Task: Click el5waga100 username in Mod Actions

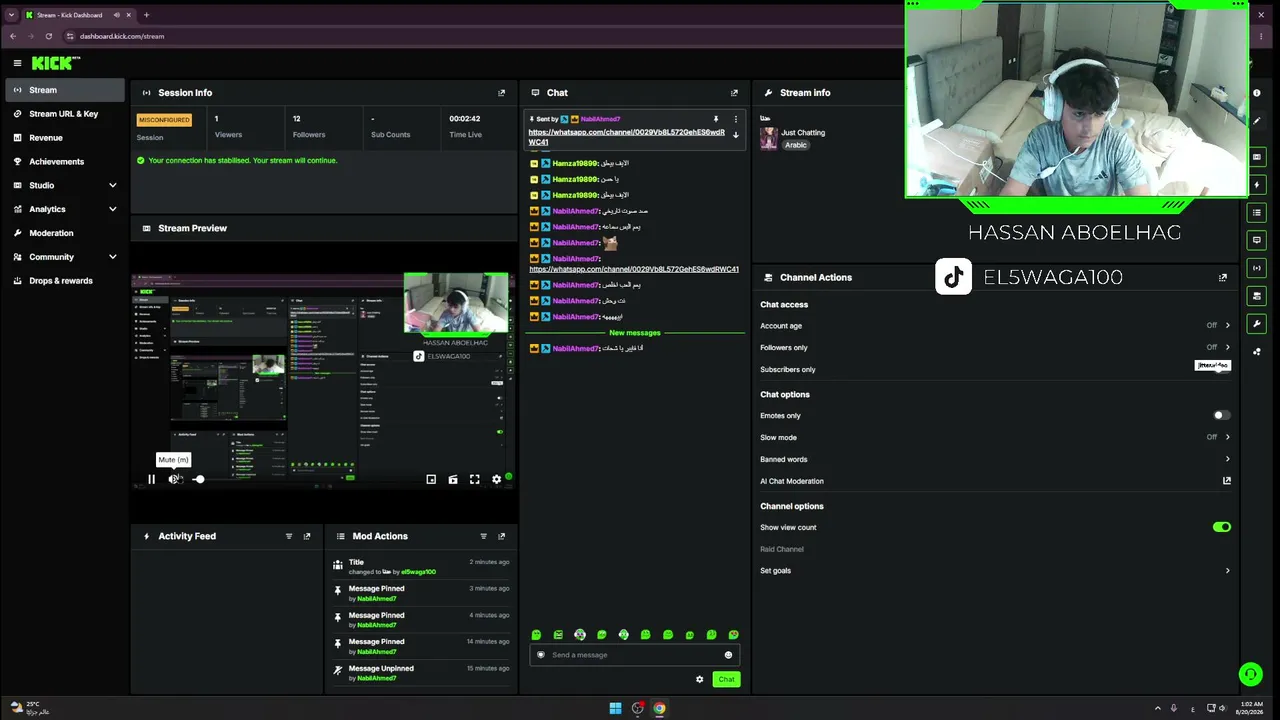Action: pyautogui.click(x=418, y=572)
